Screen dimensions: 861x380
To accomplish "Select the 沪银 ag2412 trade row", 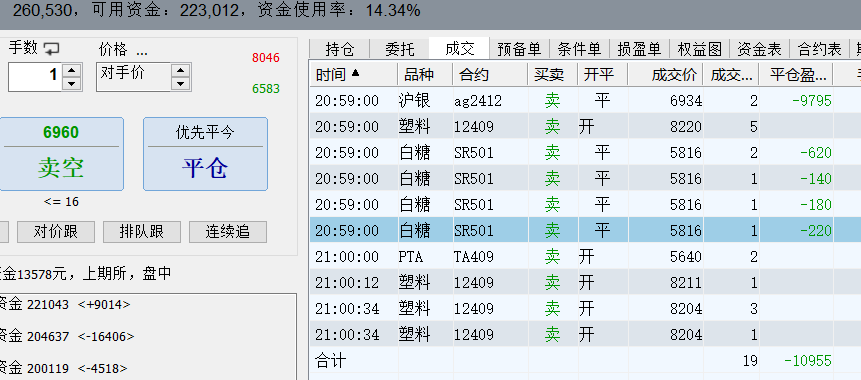I will point(585,100).
